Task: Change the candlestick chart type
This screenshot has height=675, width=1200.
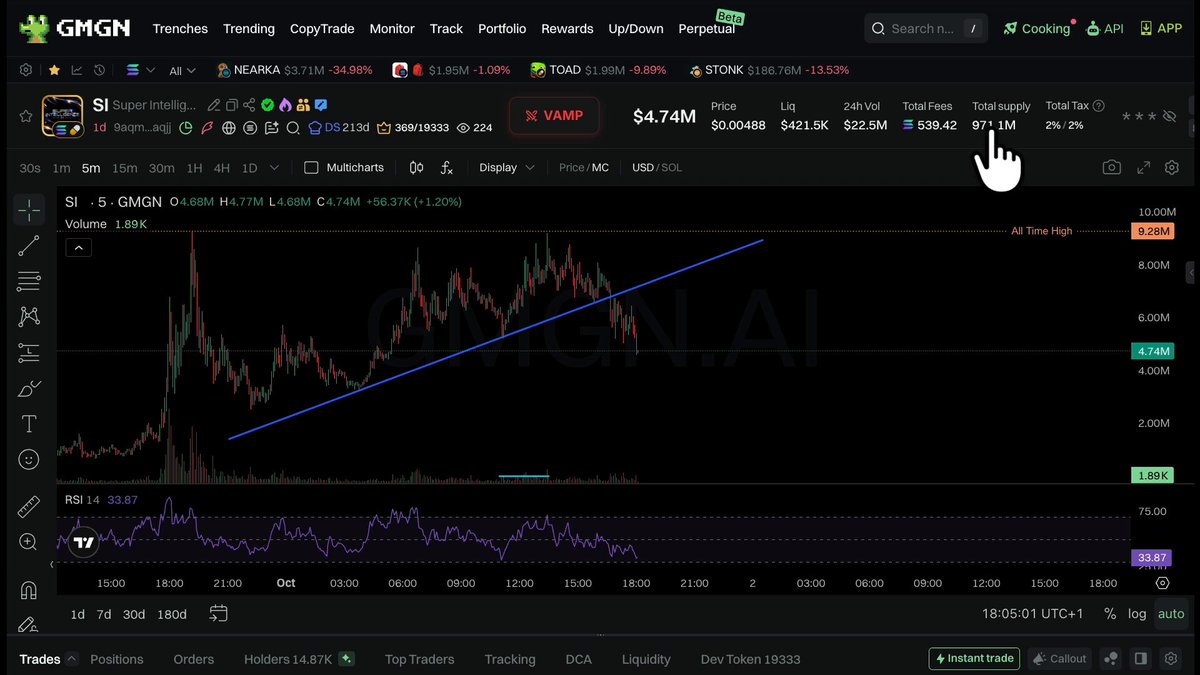Action: coord(416,167)
